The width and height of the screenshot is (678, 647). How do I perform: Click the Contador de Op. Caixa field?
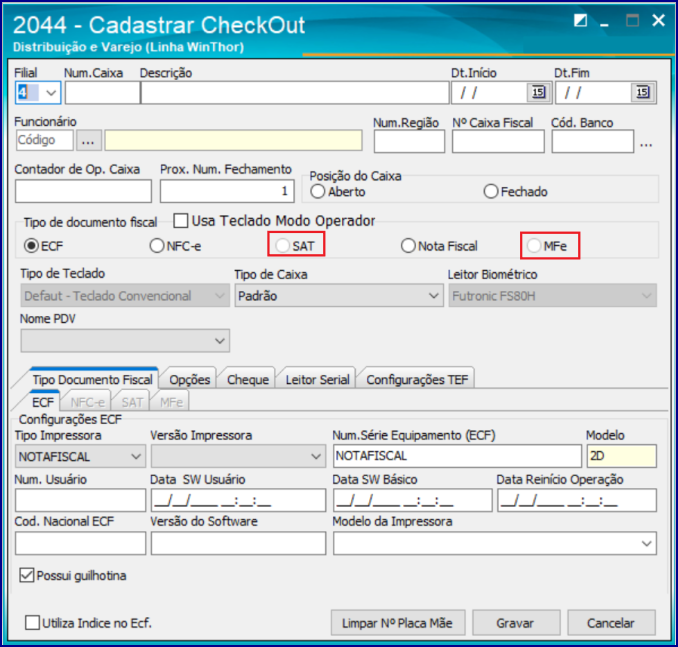83,191
